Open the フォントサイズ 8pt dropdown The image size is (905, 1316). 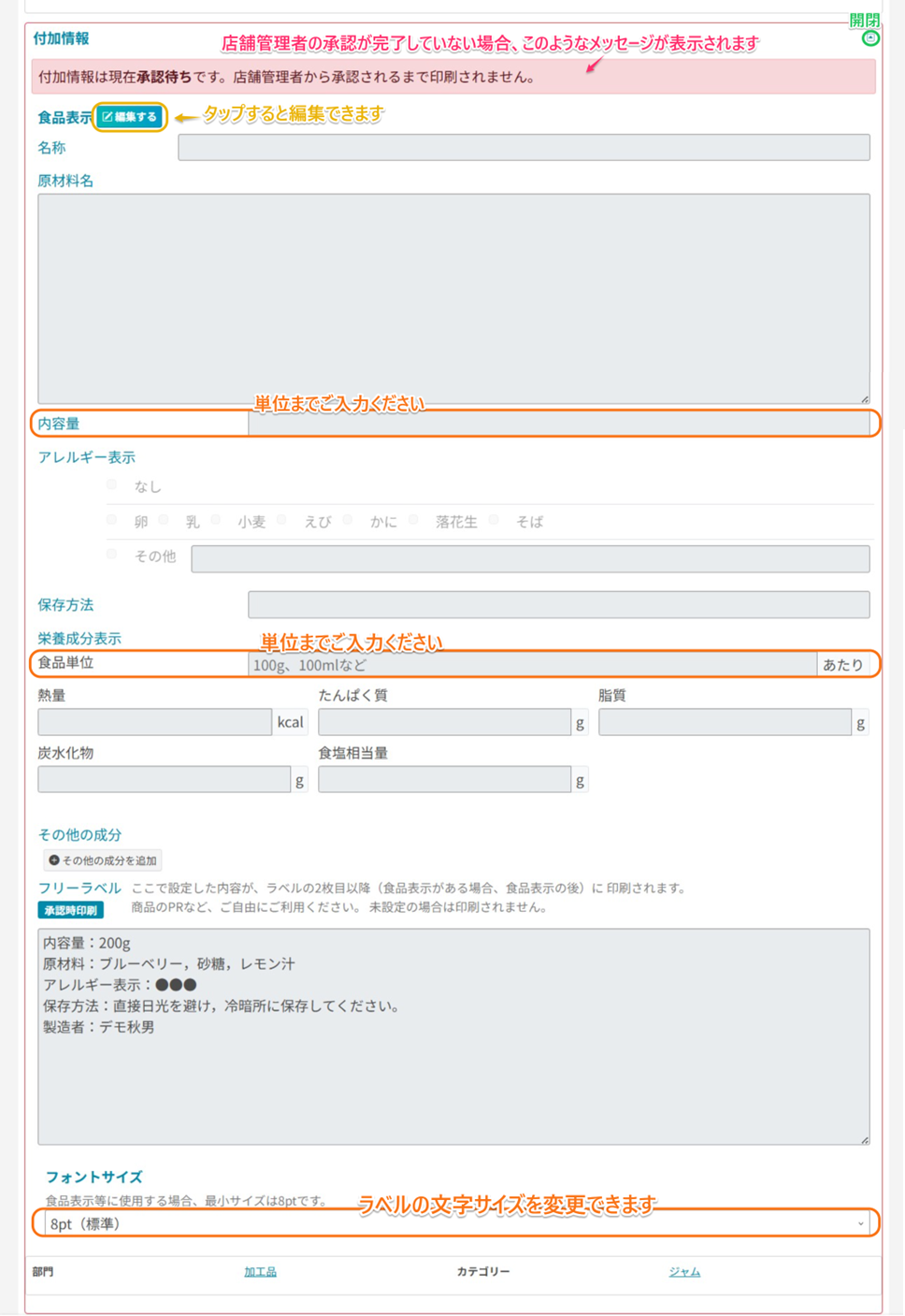pyautogui.click(x=456, y=1223)
